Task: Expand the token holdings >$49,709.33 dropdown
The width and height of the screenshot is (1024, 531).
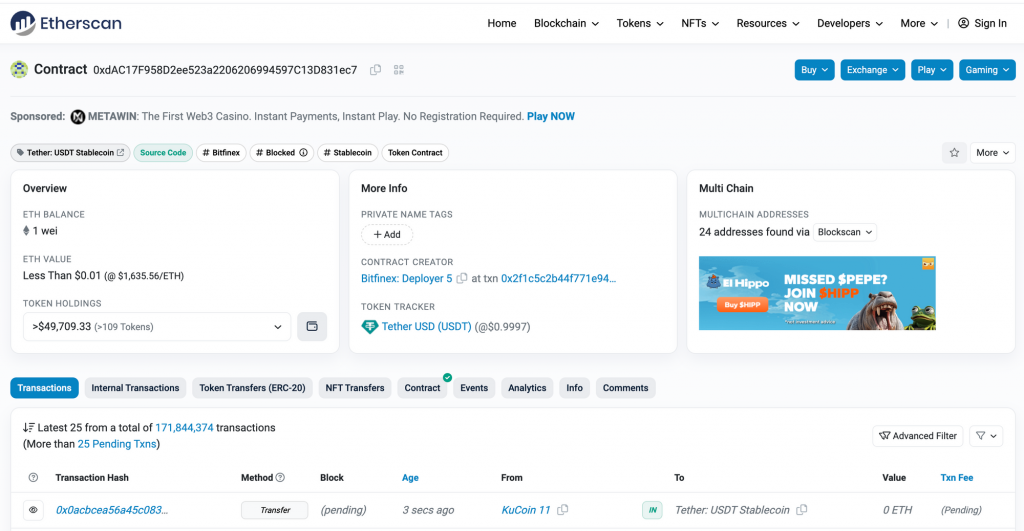Action: coord(157,327)
